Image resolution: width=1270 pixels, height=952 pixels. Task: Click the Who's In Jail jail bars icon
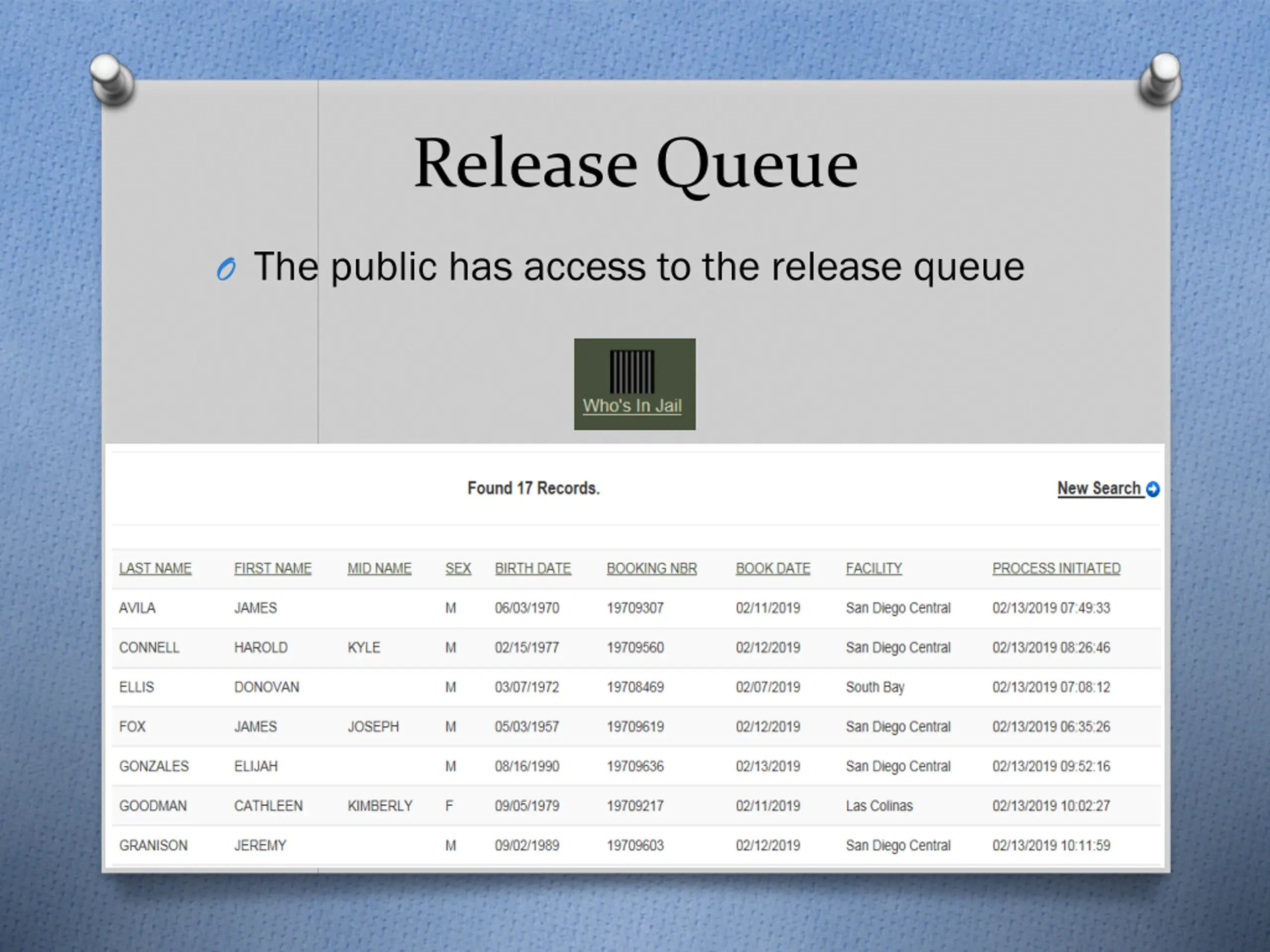pyautogui.click(x=632, y=371)
